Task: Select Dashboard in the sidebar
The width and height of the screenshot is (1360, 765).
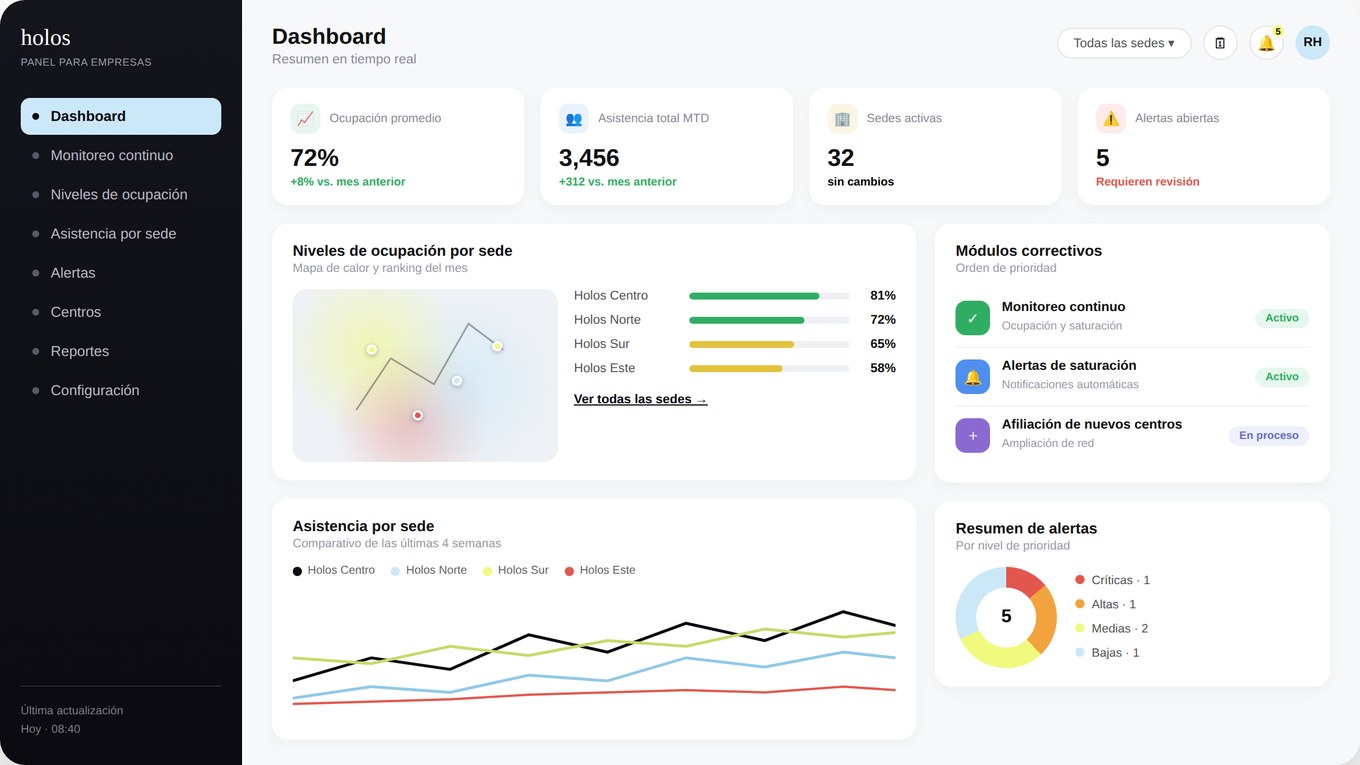Action: tap(121, 116)
